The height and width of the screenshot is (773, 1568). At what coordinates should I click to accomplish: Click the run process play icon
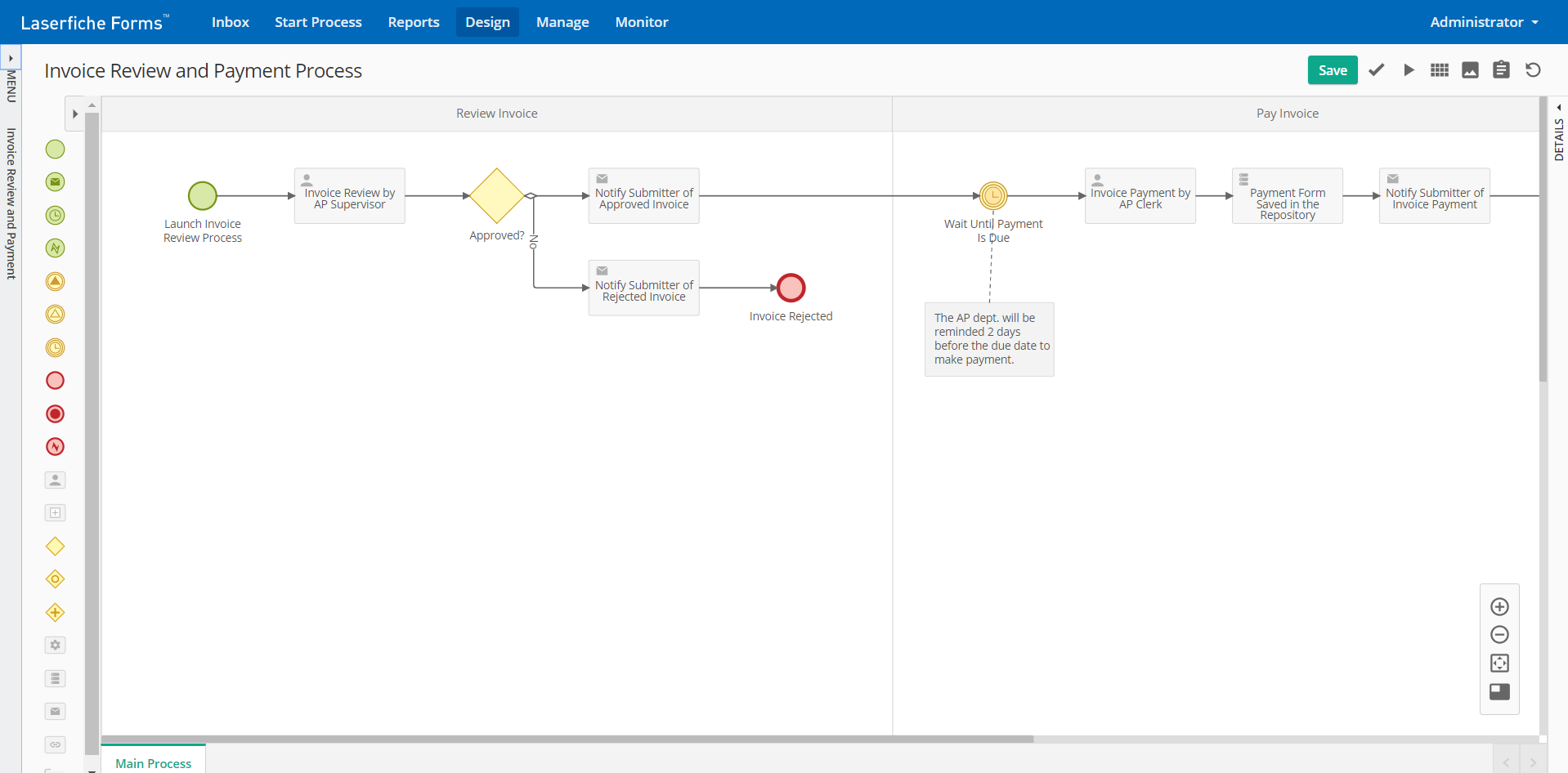[1409, 70]
